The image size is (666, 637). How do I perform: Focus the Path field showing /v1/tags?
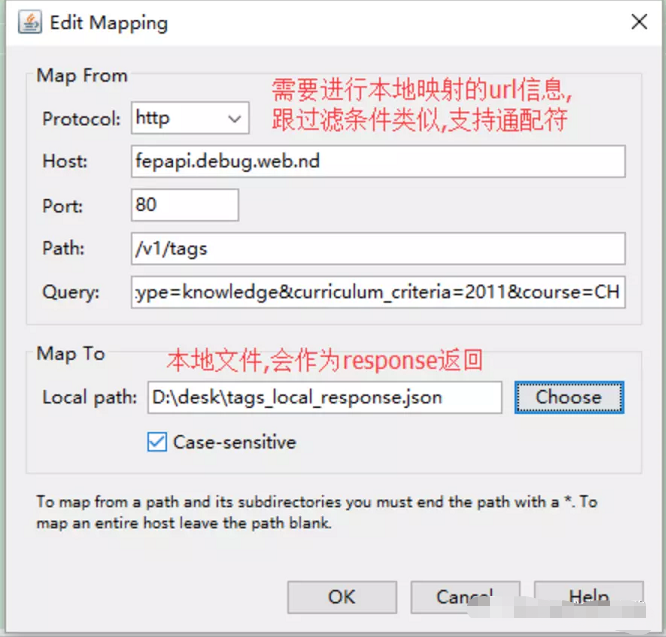pos(378,248)
